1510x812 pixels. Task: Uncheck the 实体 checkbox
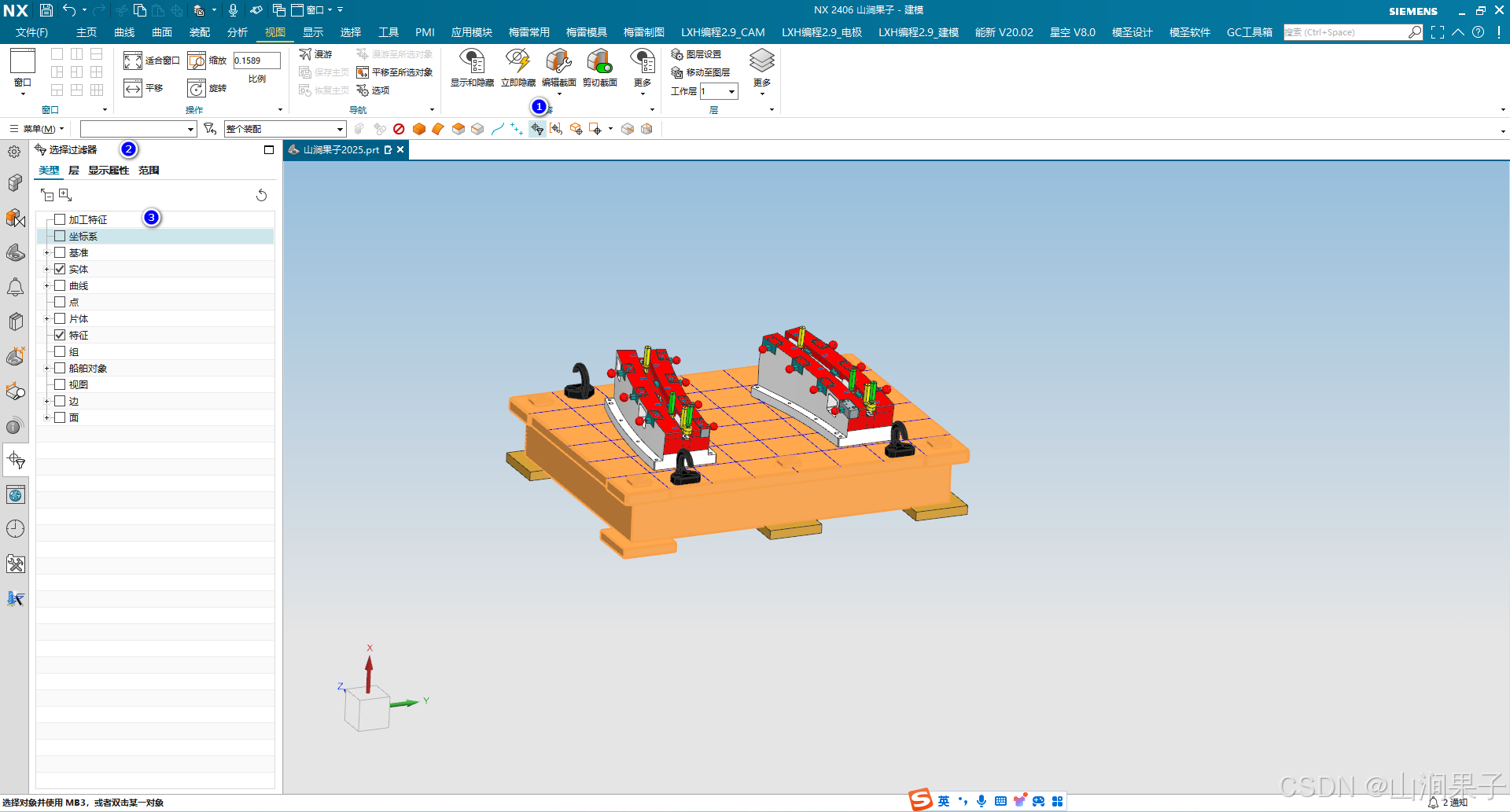click(60, 269)
